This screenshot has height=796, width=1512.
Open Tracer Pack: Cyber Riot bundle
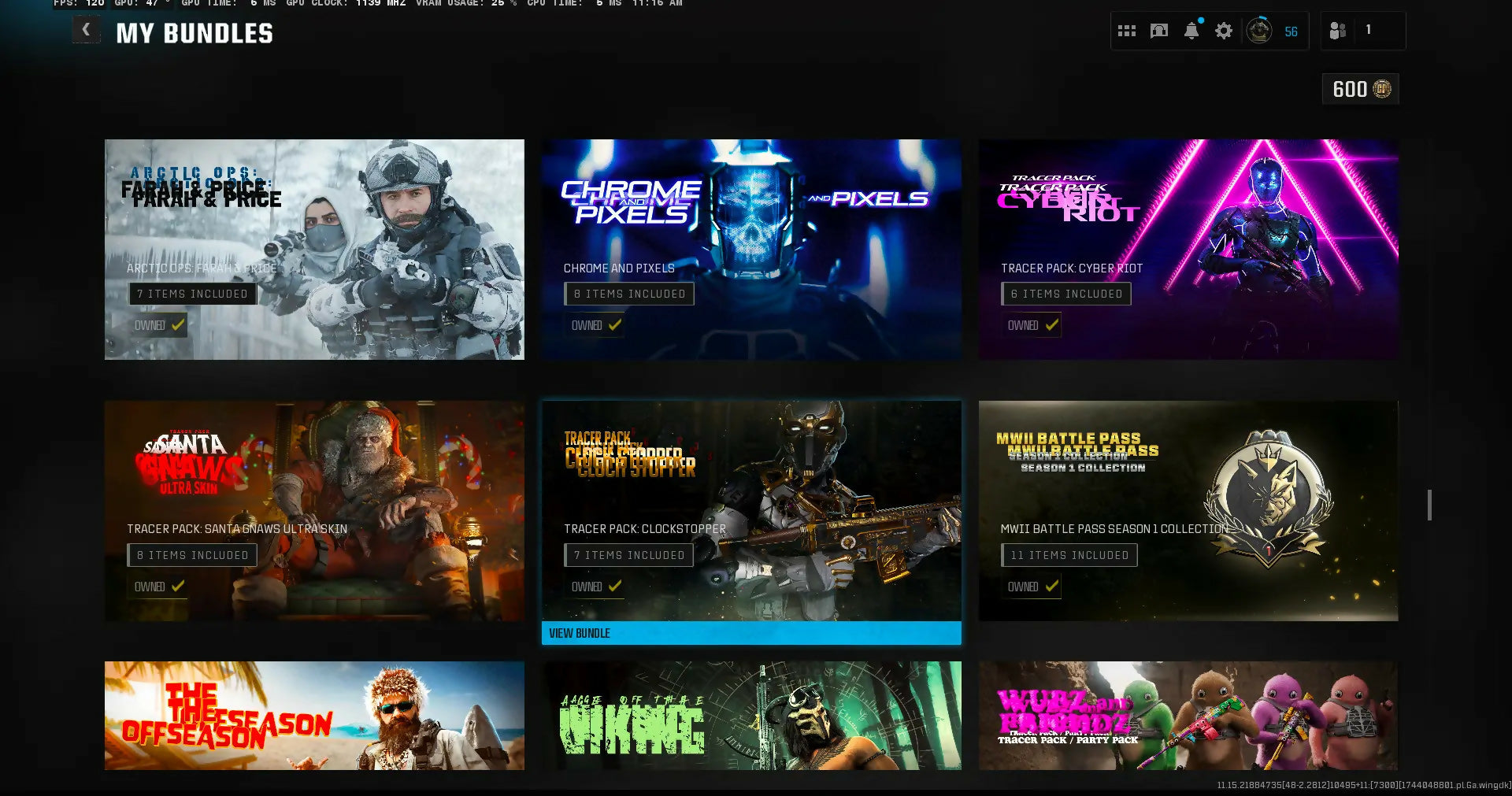click(1188, 250)
